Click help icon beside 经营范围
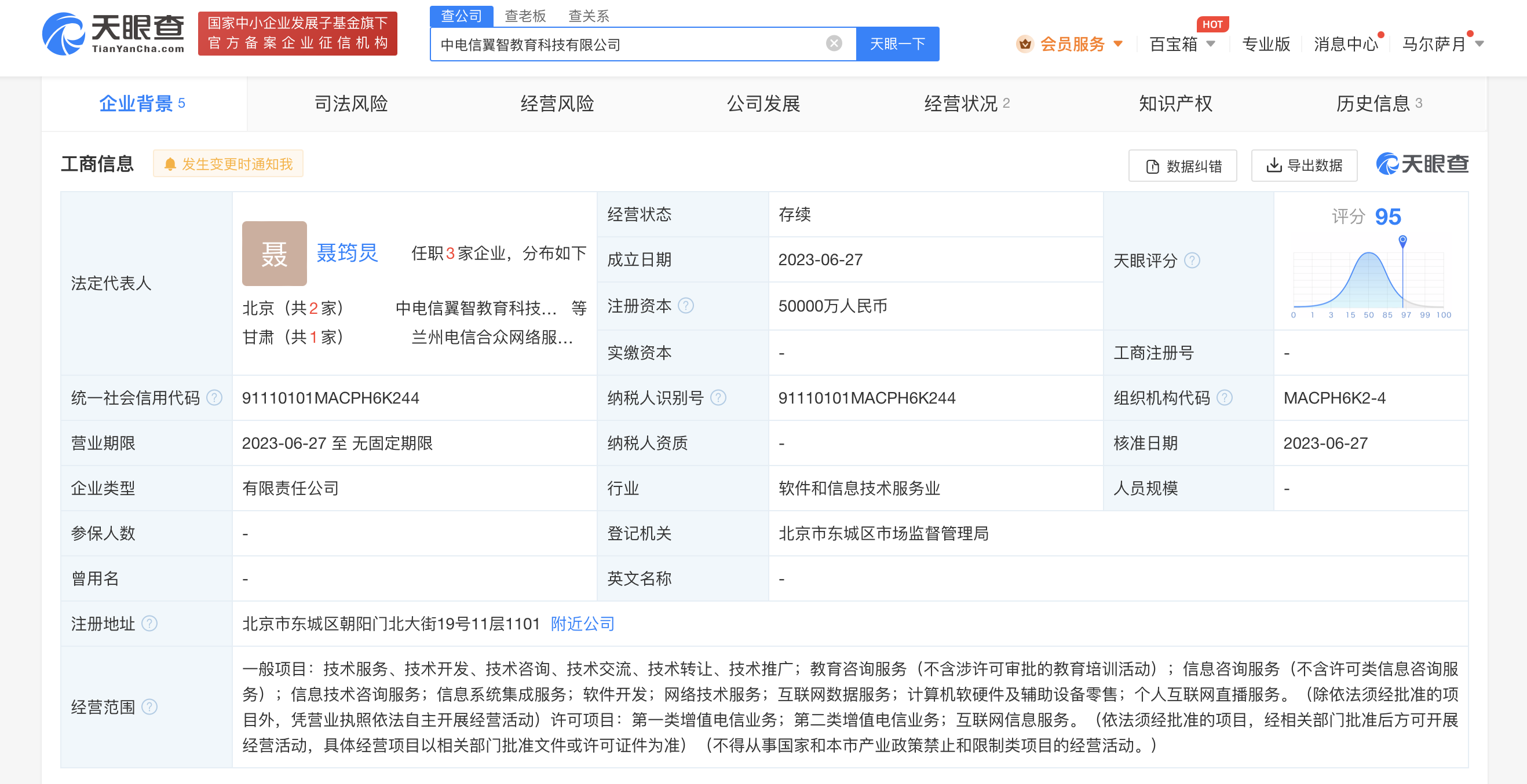The width and height of the screenshot is (1527, 784). coord(149,707)
